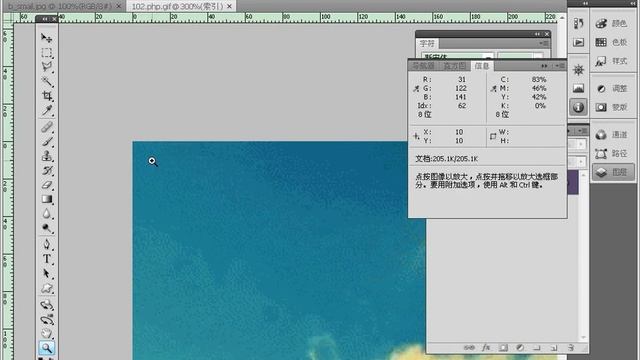640x360 pixels.
Task: Click the 文档:205.1K/205.1K readout
Action: pyautogui.click(x=447, y=159)
